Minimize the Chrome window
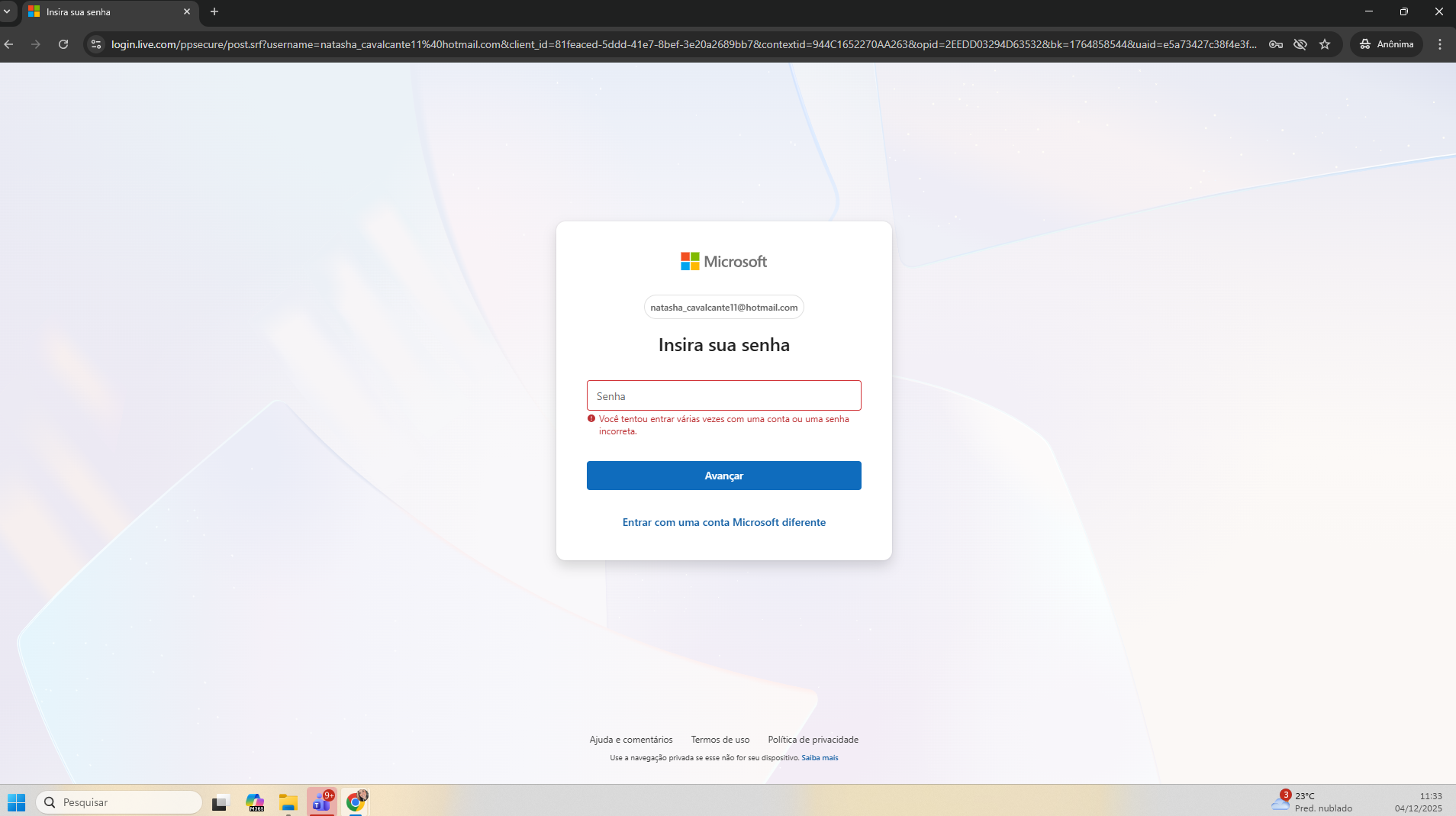Screen dimensions: 1456x816 1368,11
